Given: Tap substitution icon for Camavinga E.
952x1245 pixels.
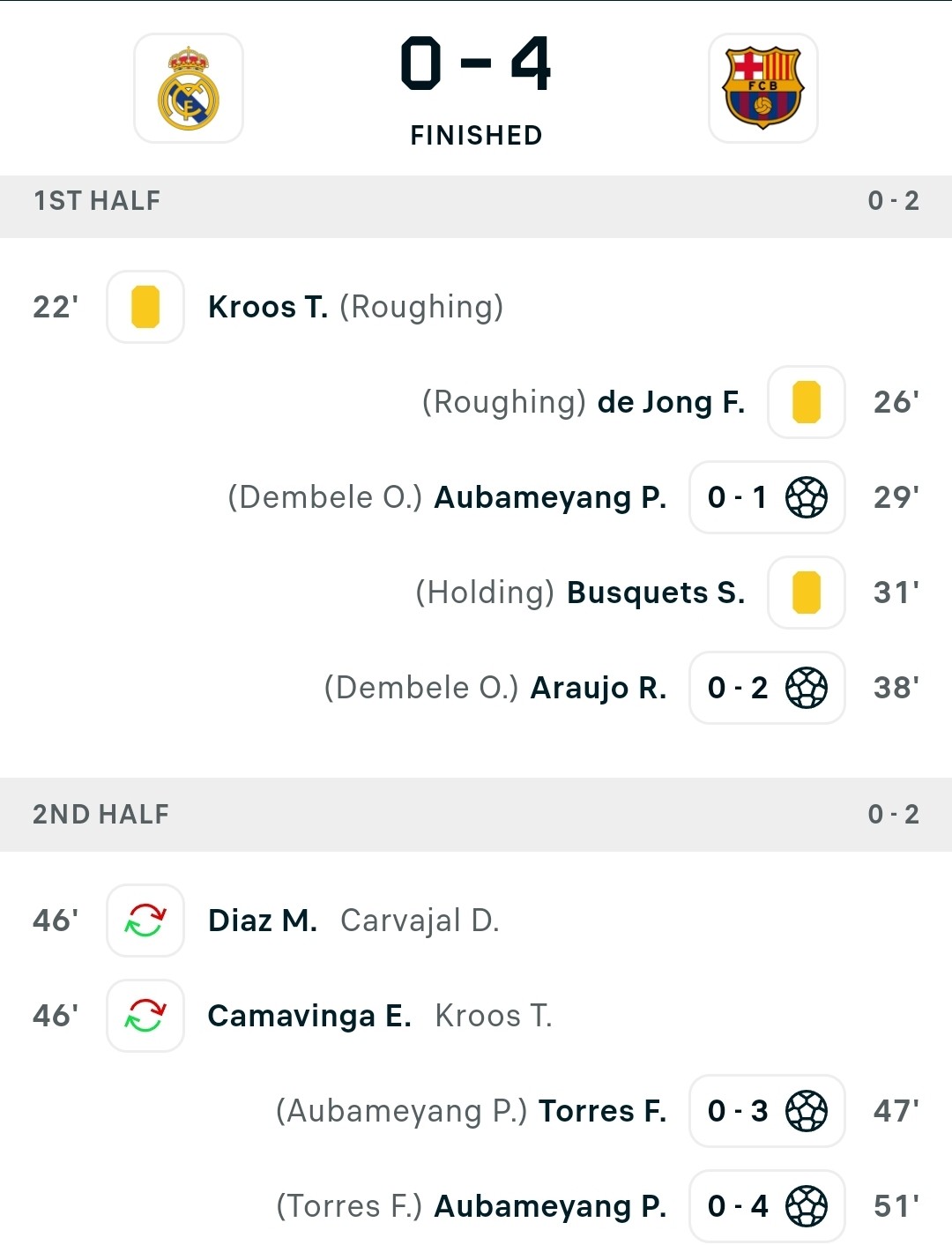Looking at the screenshot, I should [x=145, y=1016].
